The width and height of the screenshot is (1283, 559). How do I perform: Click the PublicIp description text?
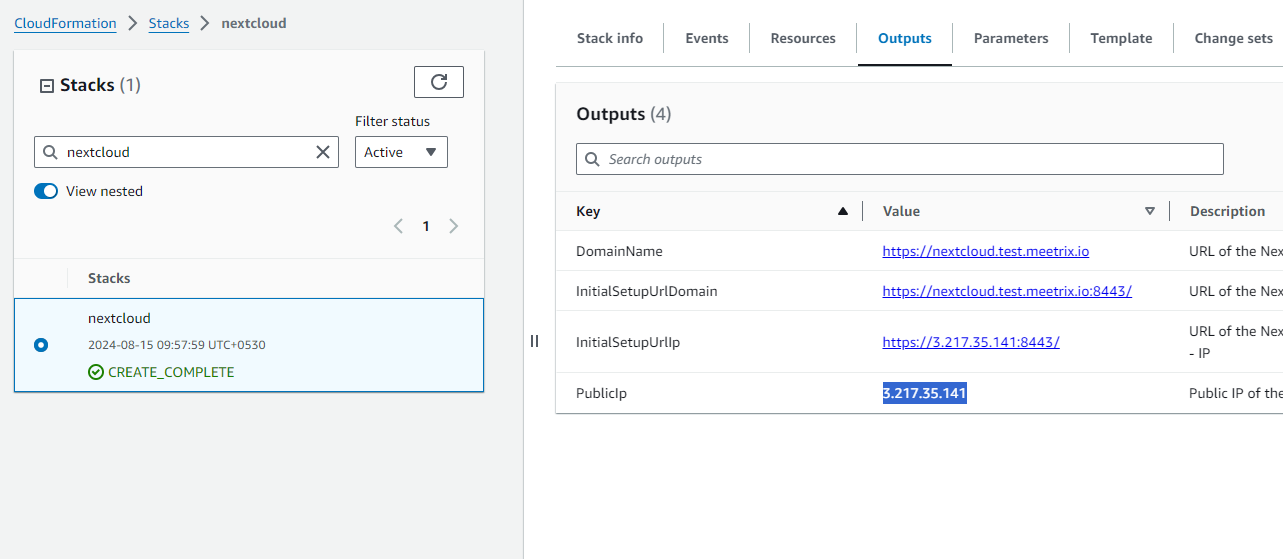[x=1236, y=393]
